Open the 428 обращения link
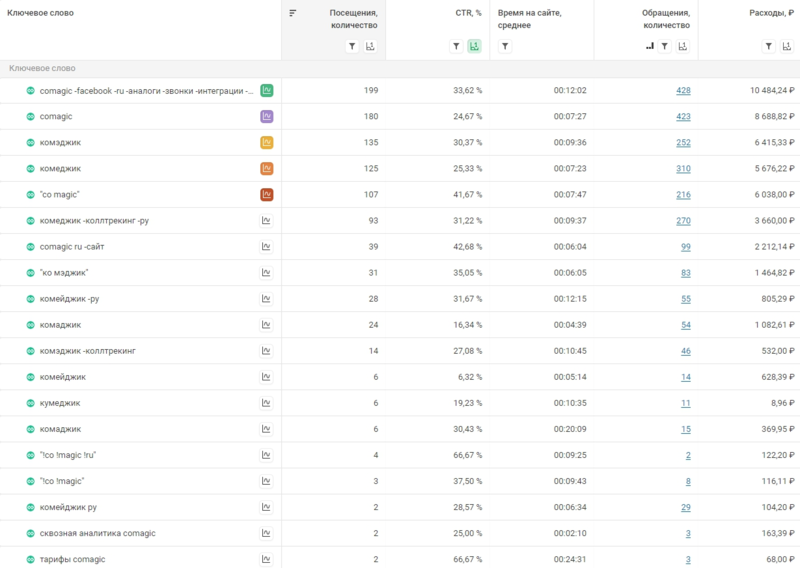The image size is (800, 568). [683, 90]
